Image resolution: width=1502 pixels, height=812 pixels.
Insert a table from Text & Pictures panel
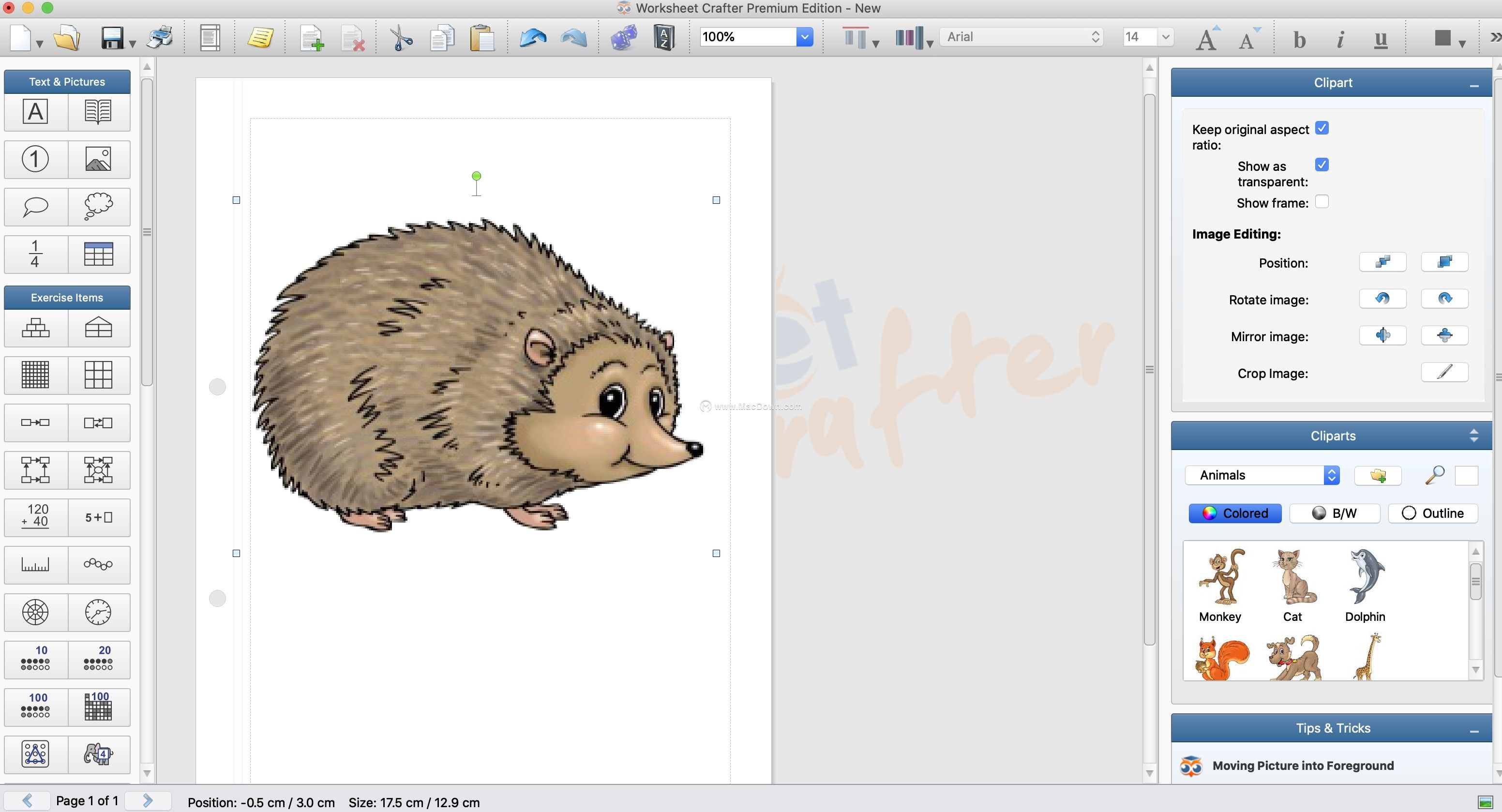(99, 254)
